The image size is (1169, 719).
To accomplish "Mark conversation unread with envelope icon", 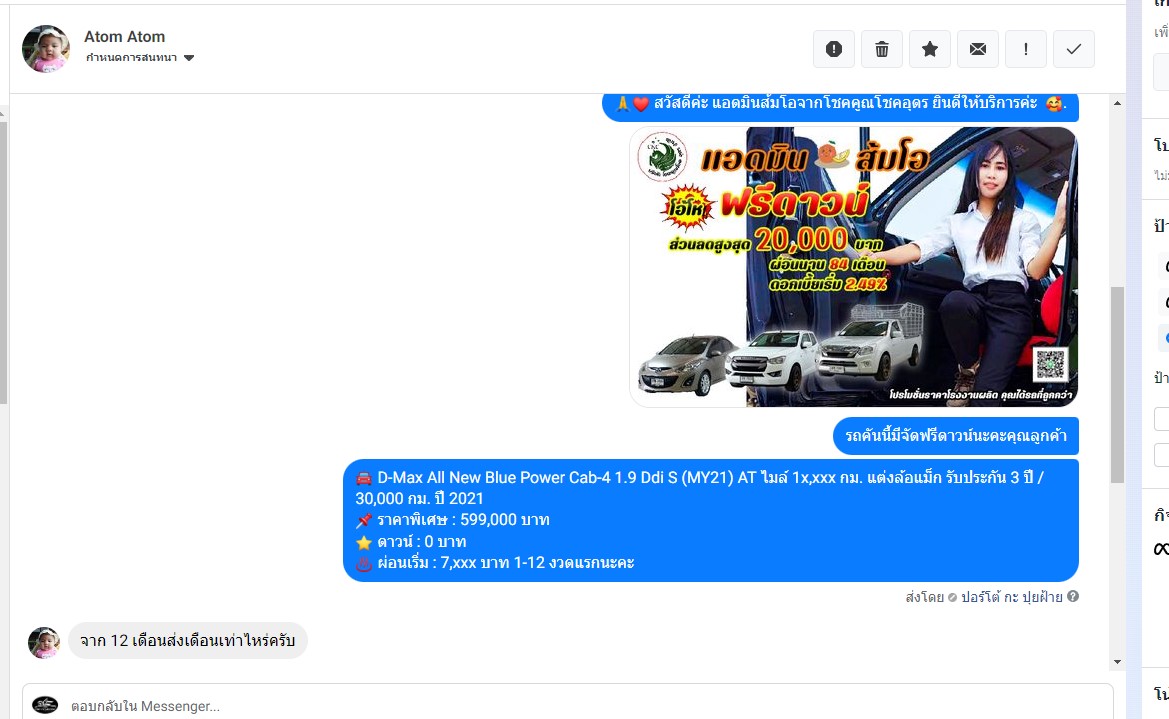I will (x=978, y=49).
